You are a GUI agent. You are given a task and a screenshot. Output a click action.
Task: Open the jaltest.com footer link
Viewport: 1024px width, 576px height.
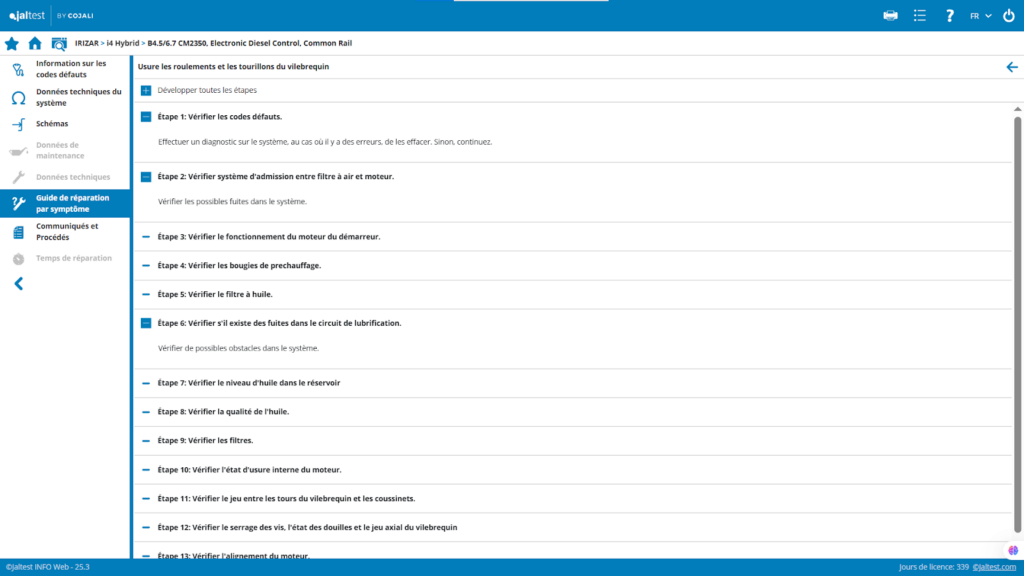994,567
